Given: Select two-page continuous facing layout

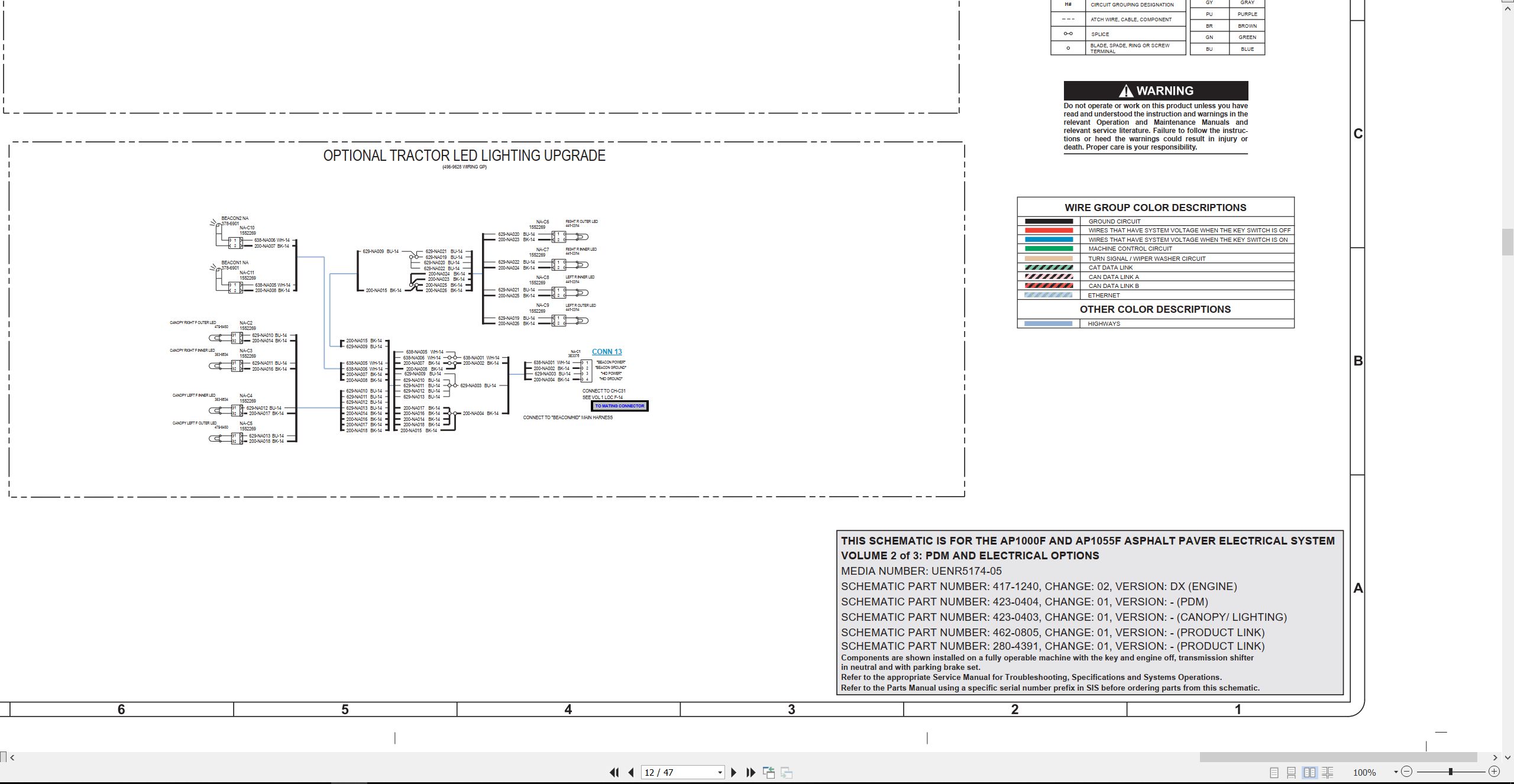Looking at the screenshot, I should coord(1328,772).
